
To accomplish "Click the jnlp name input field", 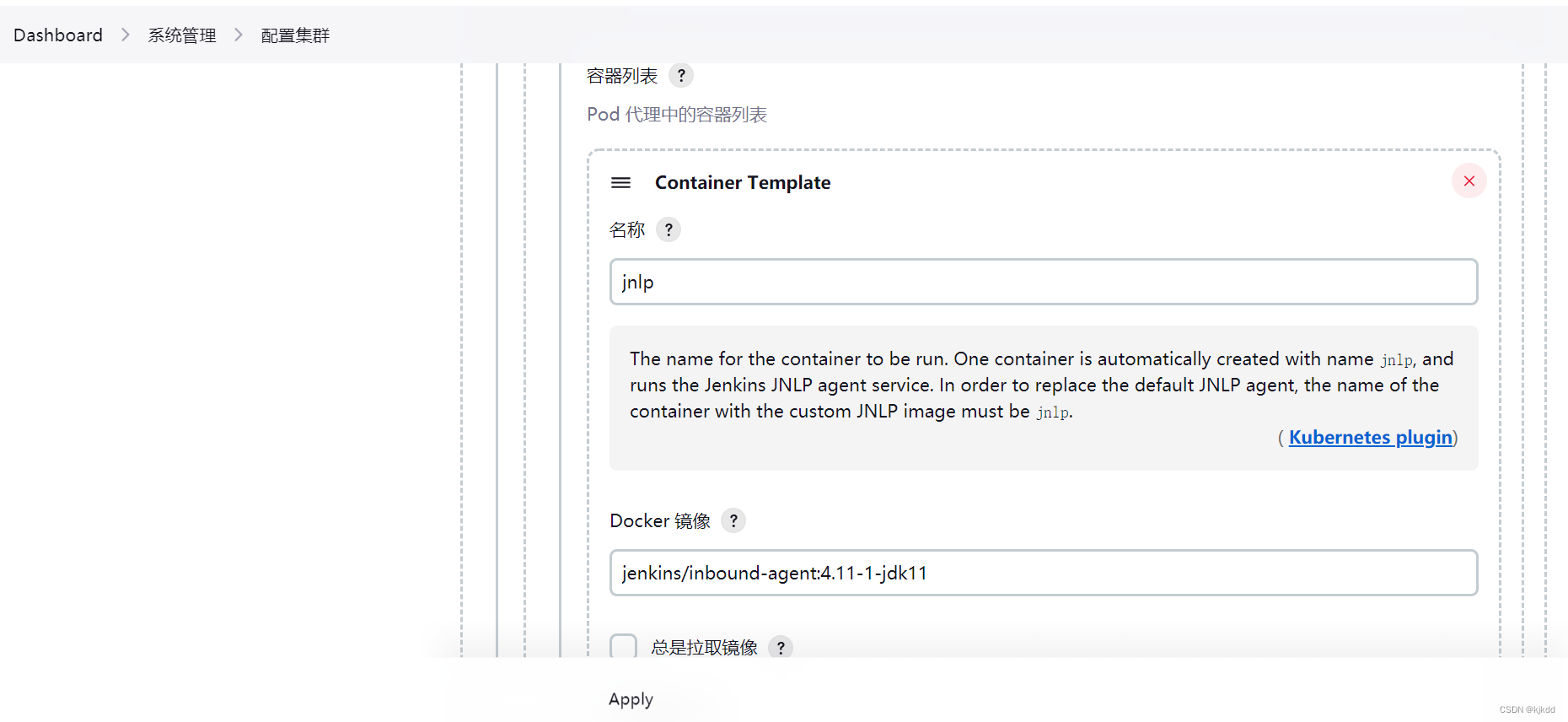I will click(x=1043, y=282).
